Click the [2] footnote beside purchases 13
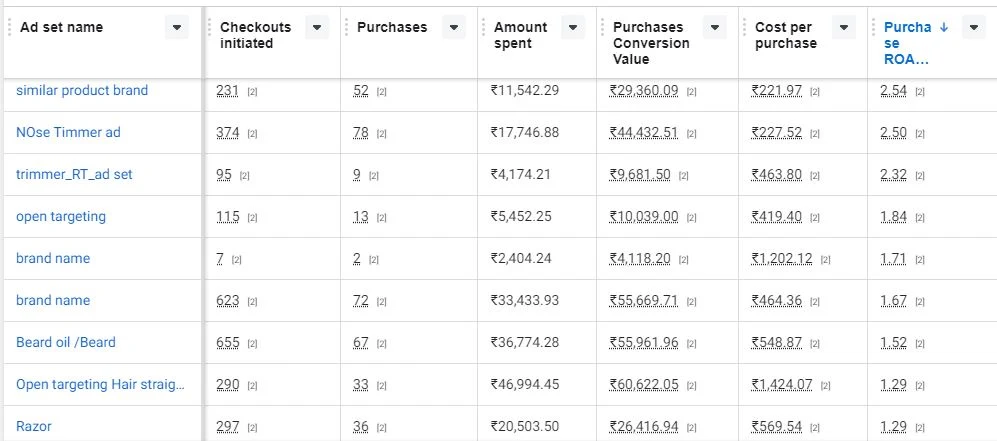 pyautogui.click(x=381, y=218)
